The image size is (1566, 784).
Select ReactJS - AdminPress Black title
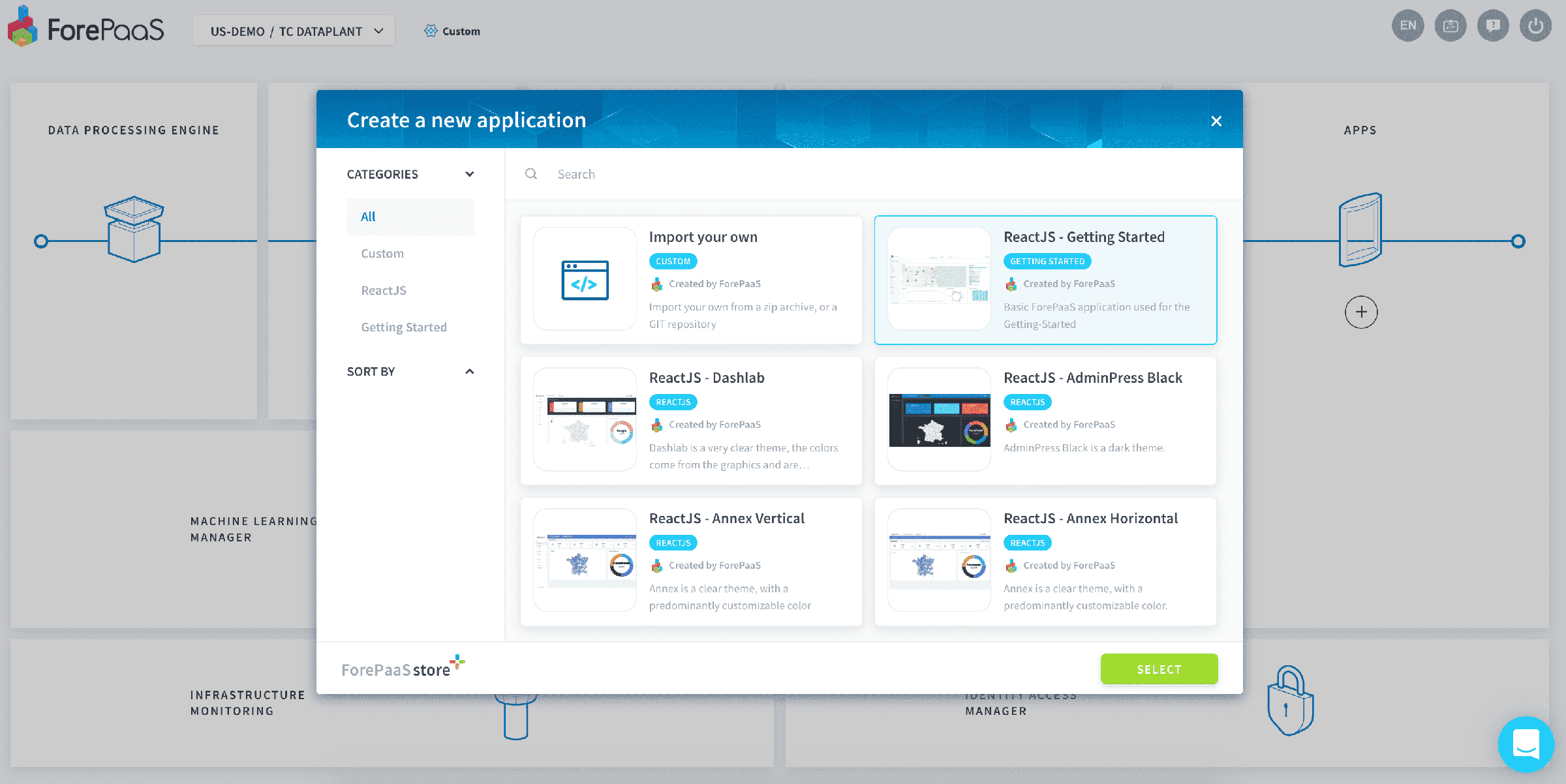(x=1093, y=378)
